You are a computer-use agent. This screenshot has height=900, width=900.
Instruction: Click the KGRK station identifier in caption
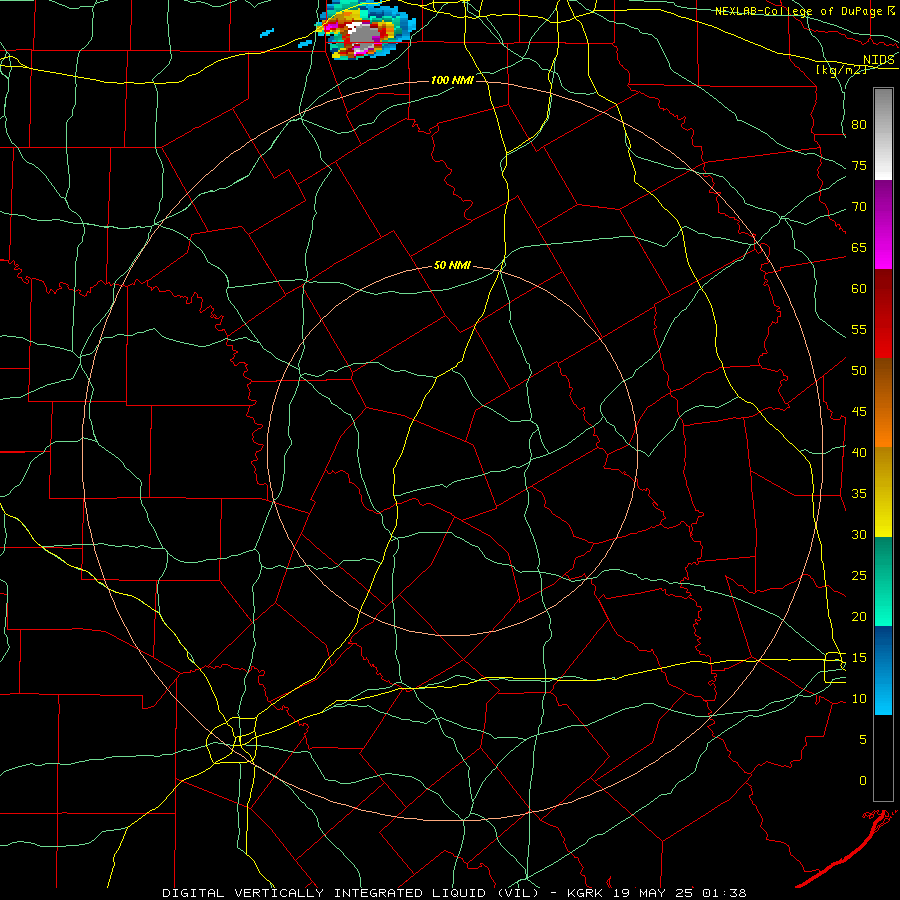click(586, 893)
